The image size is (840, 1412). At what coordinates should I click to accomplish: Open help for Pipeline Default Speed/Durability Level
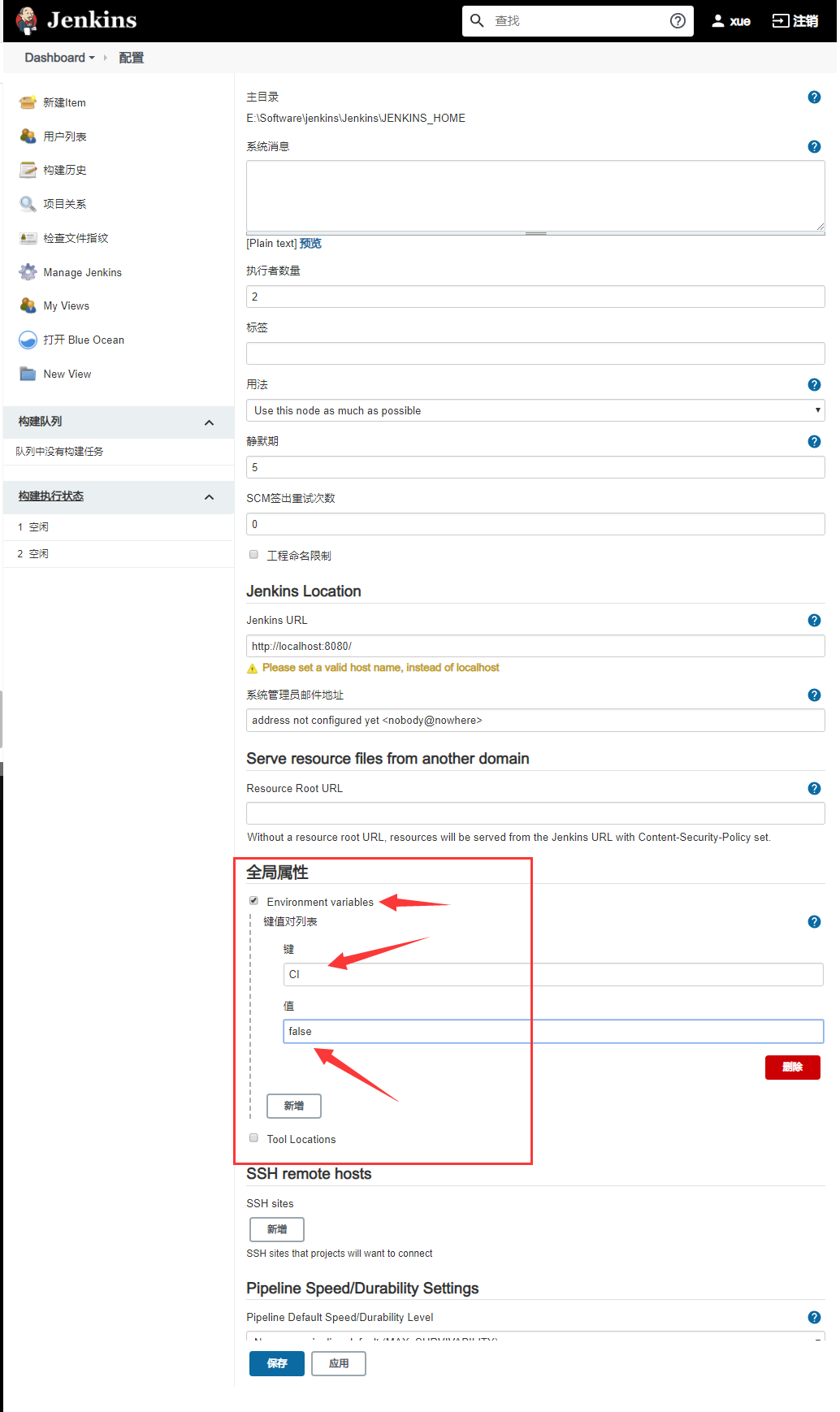(814, 1318)
